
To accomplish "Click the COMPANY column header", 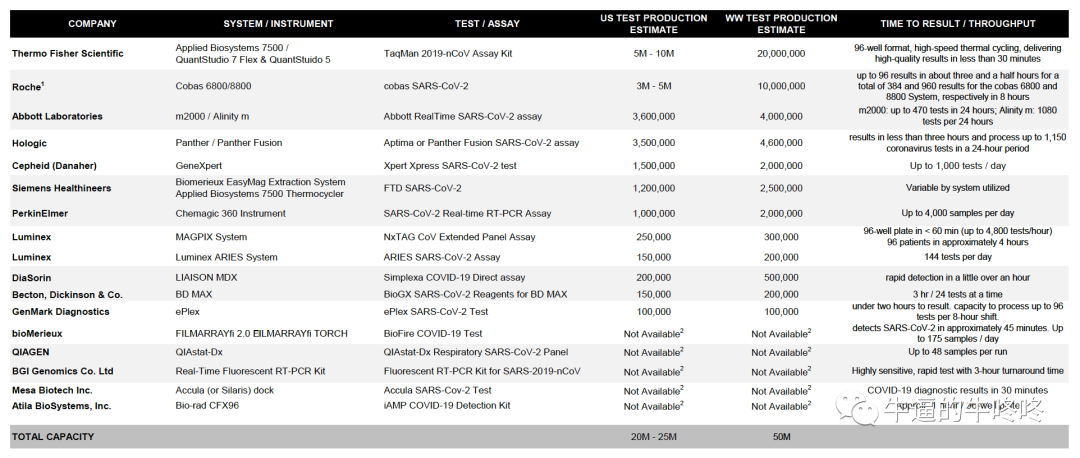I will click(x=92, y=23).
